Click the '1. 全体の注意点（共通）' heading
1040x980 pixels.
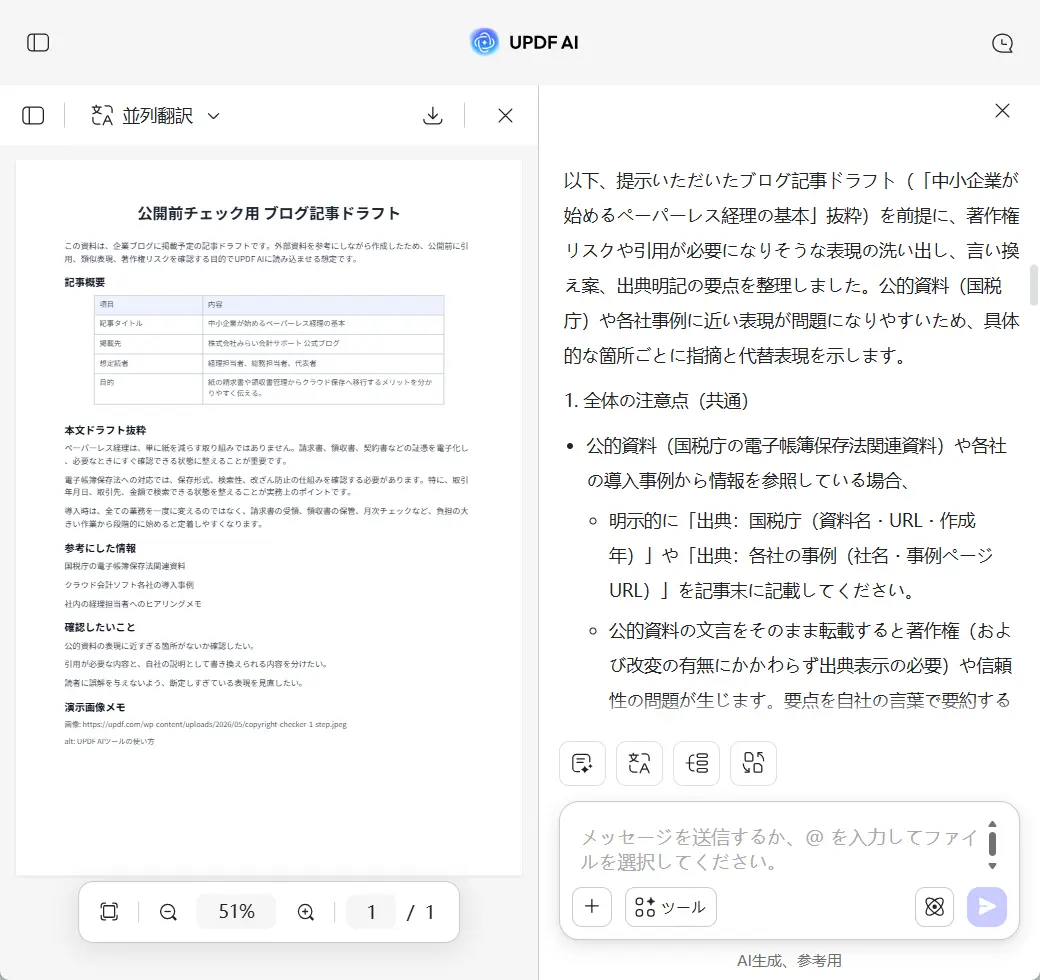[656, 400]
